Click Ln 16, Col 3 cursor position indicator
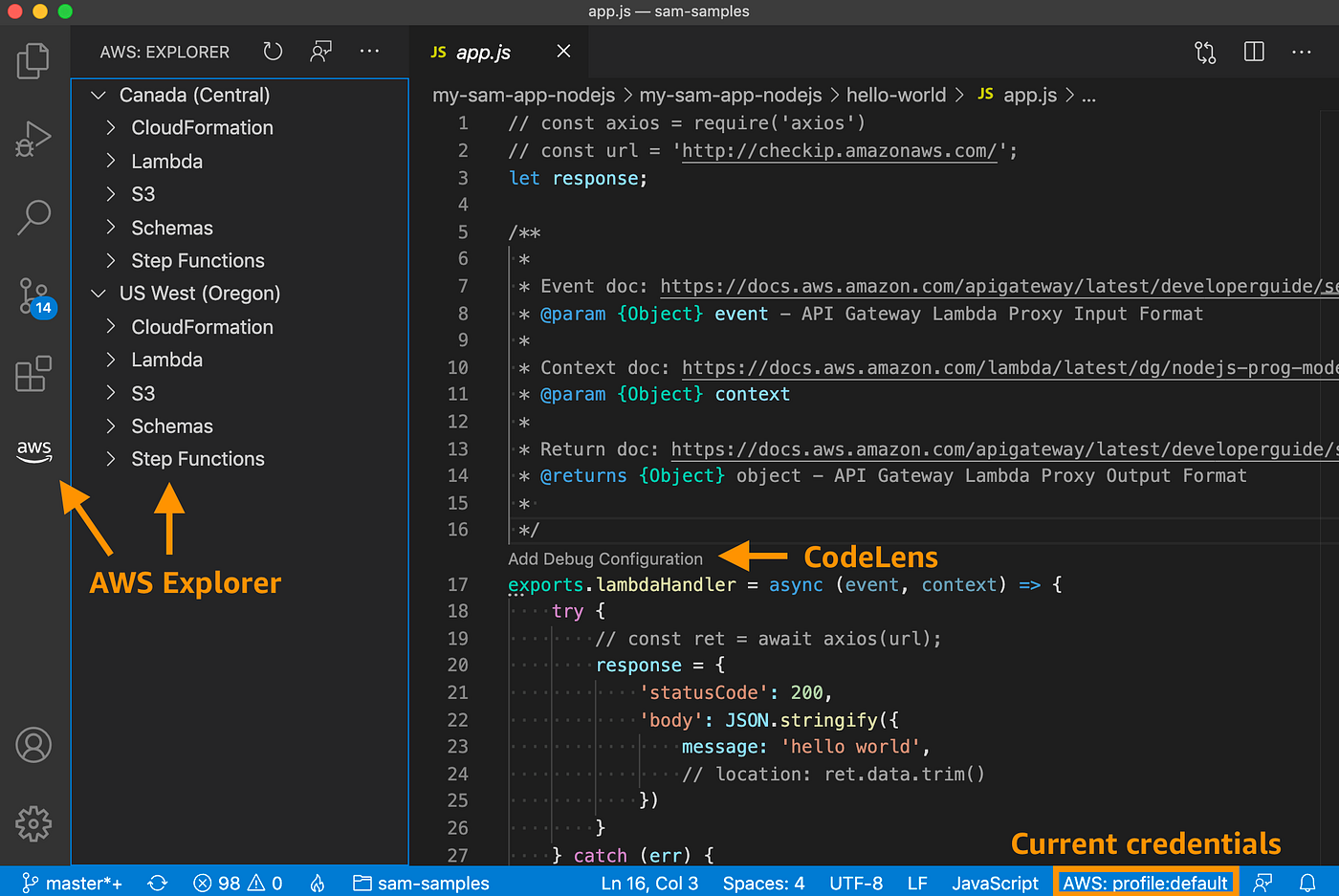1339x896 pixels. (x=649, y=883)
